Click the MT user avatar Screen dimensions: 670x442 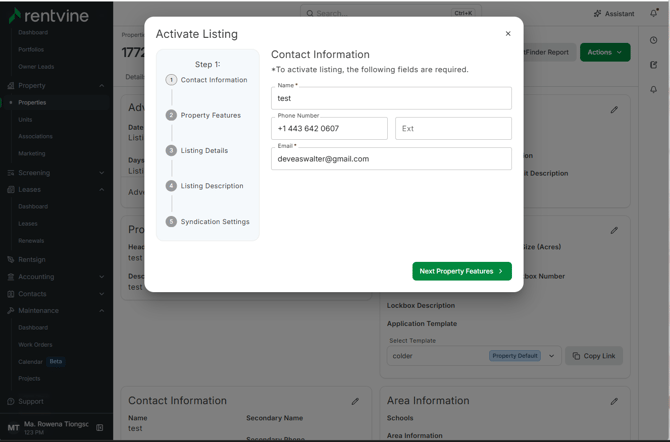(x=13, y=427)
